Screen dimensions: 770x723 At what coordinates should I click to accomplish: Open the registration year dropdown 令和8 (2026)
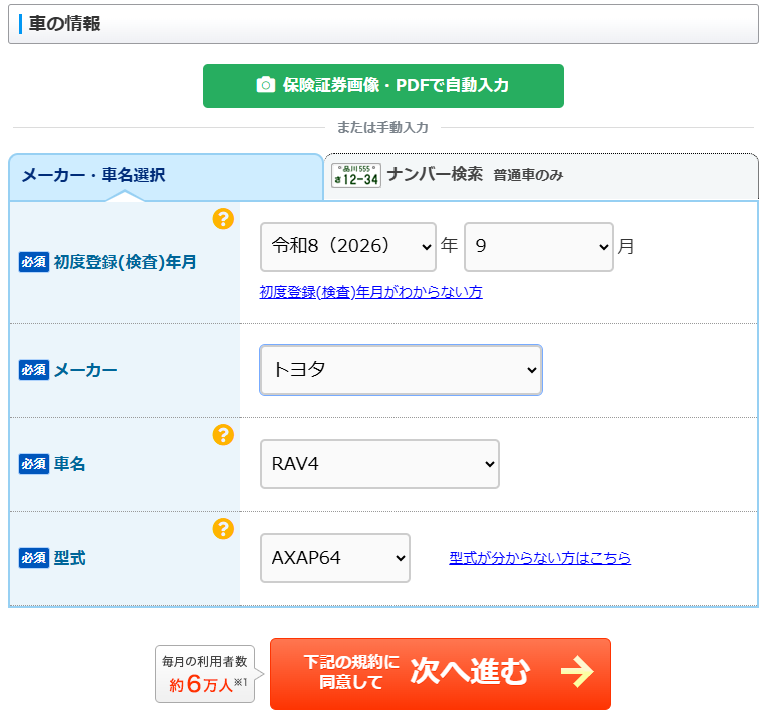pos(348,247)
